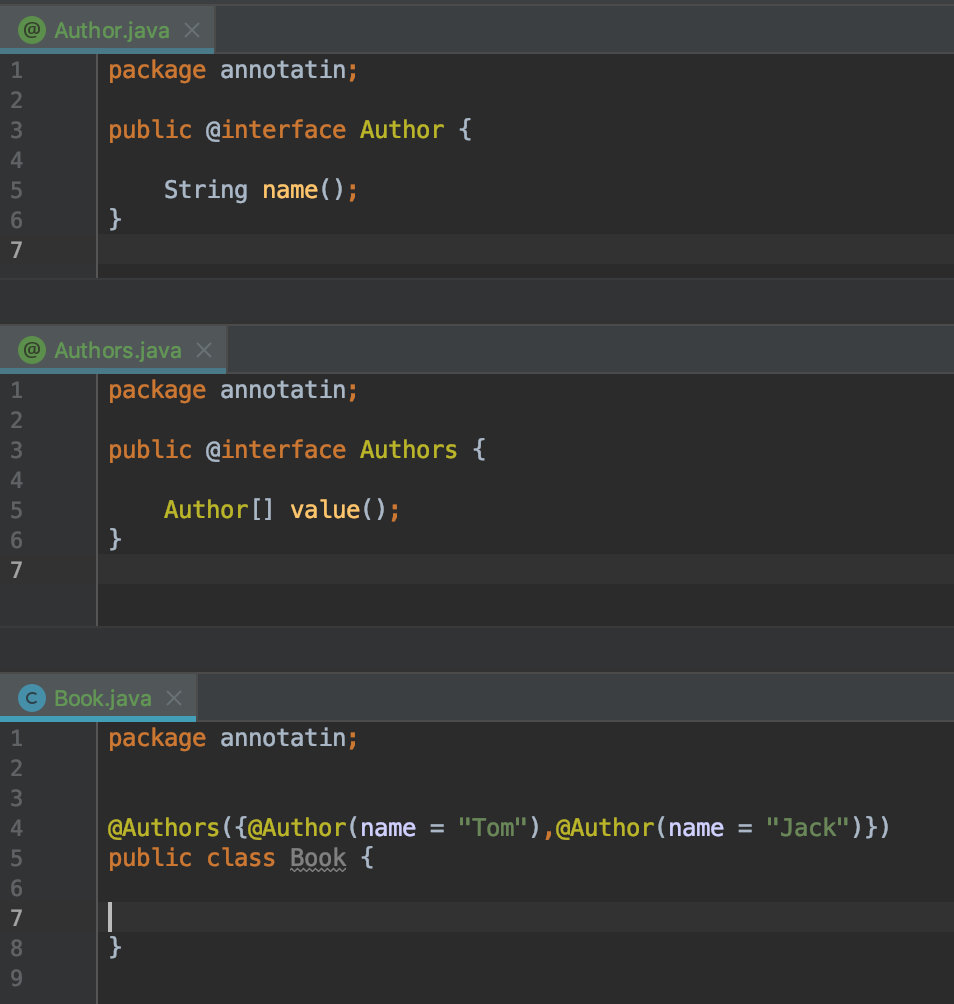Click line number 3 in Author.java gutter
954x1004 pixels.
click(15, 129)
